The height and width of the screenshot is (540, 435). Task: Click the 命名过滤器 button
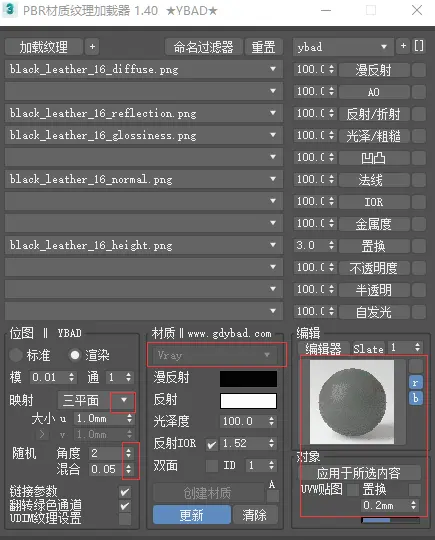click(x=204, y=47)
